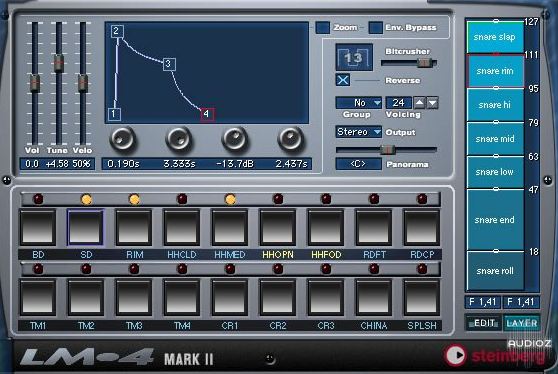Screen dimensions: 558x374
Task: Trigger the CR1 crash pad
Action: (x=230, y=297)
